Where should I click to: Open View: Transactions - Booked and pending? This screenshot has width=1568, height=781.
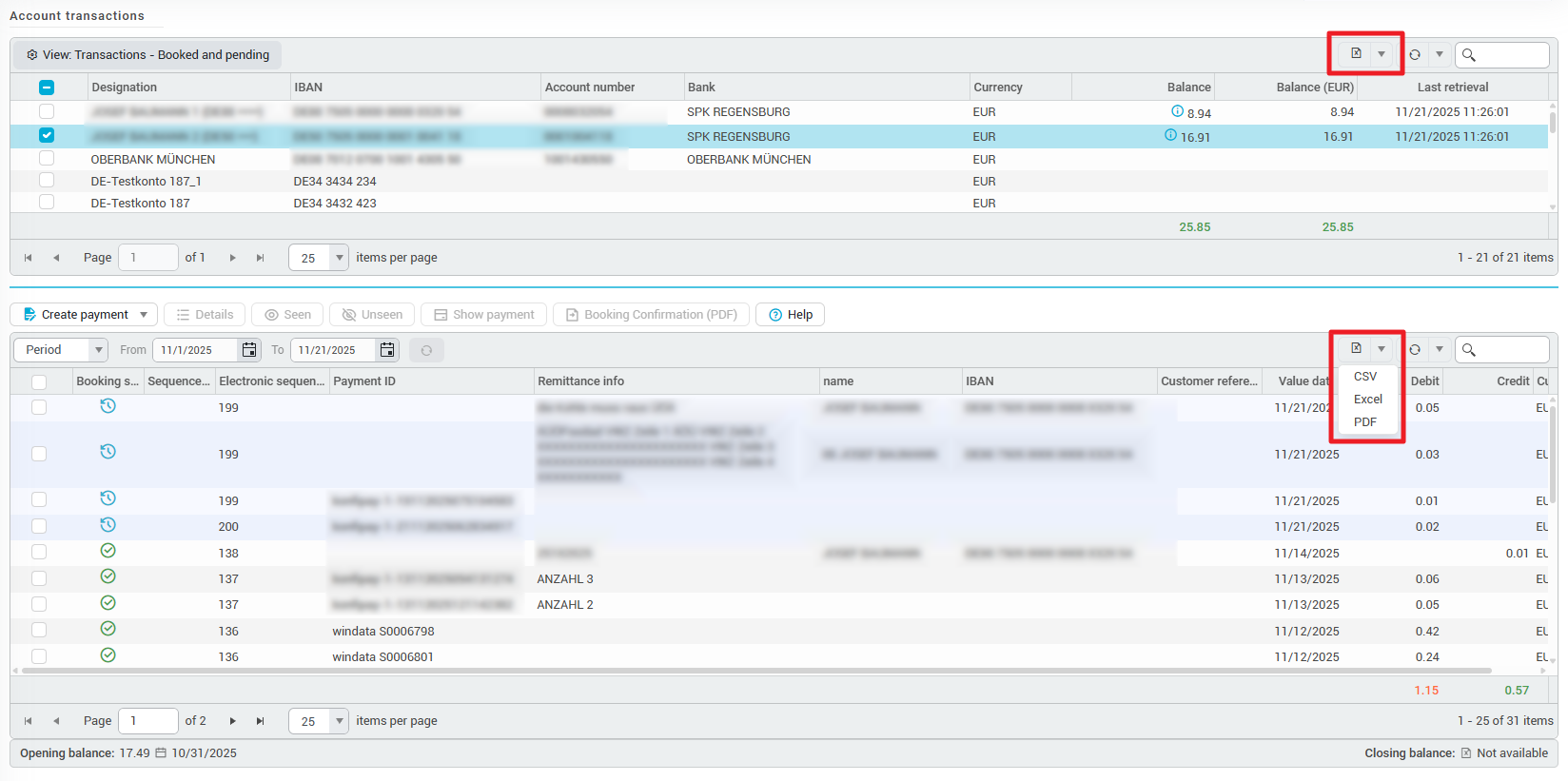147,55
